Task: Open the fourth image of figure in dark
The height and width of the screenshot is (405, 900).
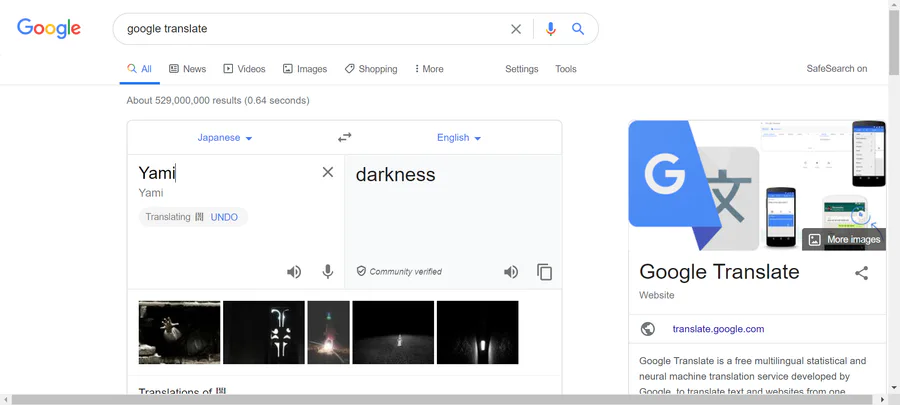Action: point(393,332)
